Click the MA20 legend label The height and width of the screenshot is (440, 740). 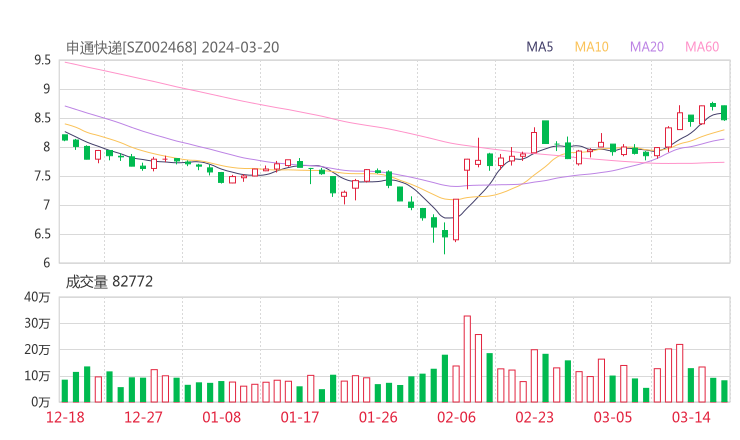pos(647,47)
